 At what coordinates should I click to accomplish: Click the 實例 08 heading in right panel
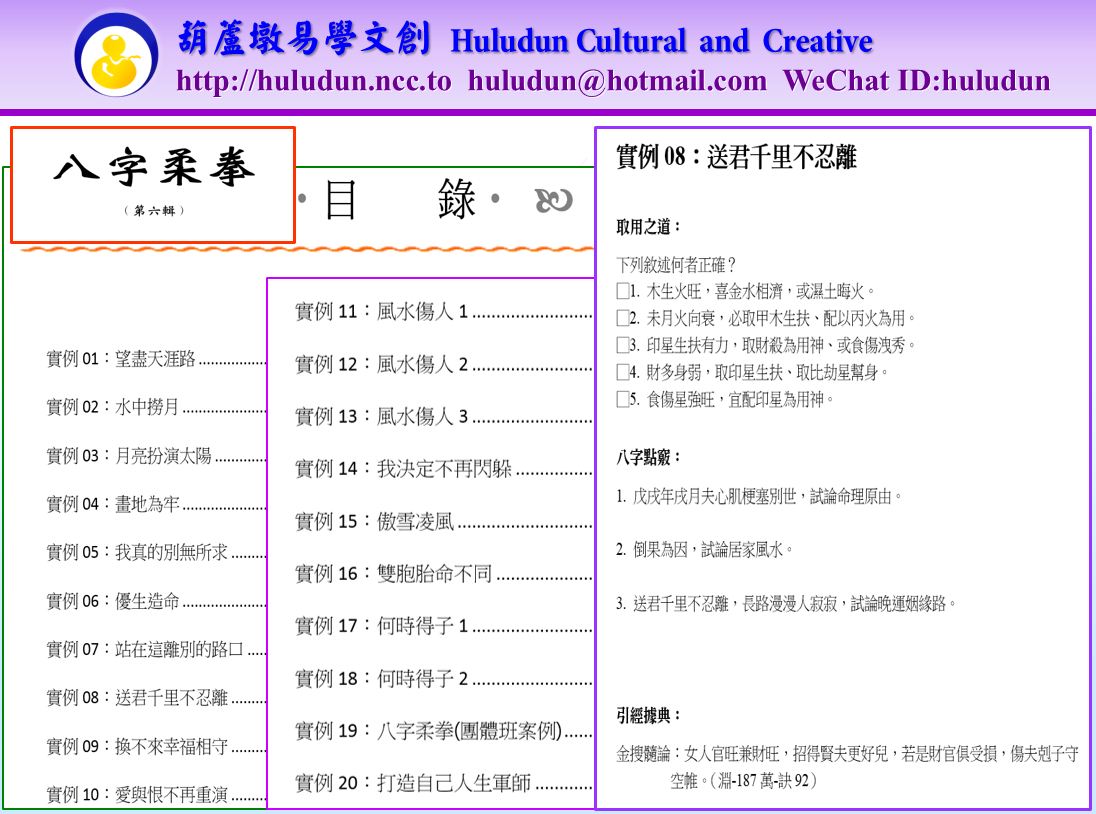[736, 158]
